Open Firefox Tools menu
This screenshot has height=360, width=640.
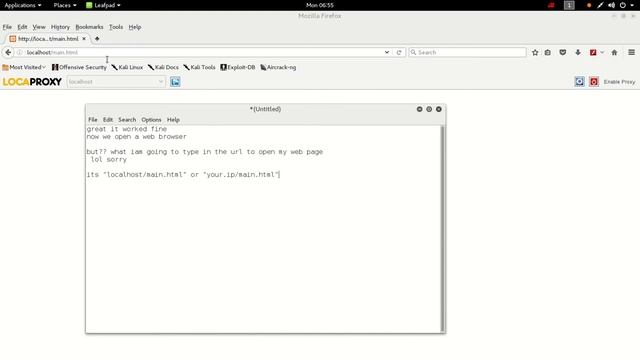coord(116,27)
